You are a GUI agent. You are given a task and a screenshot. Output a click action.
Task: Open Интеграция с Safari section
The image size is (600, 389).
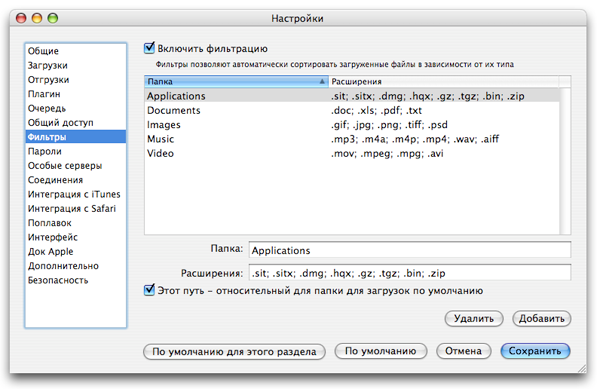pos(75,209)
